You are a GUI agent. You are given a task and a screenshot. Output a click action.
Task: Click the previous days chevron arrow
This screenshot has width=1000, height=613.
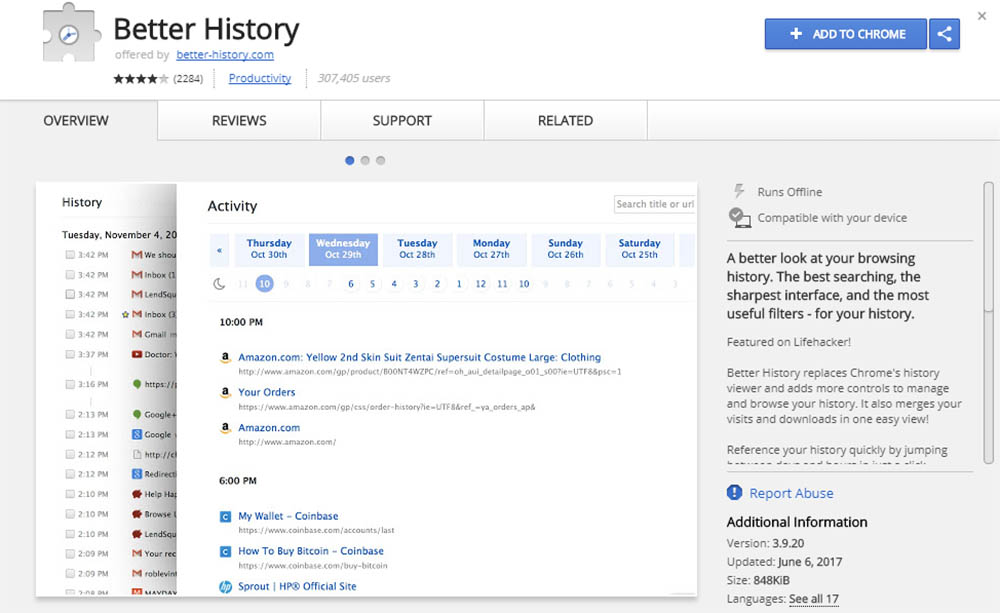pos(219,250)
